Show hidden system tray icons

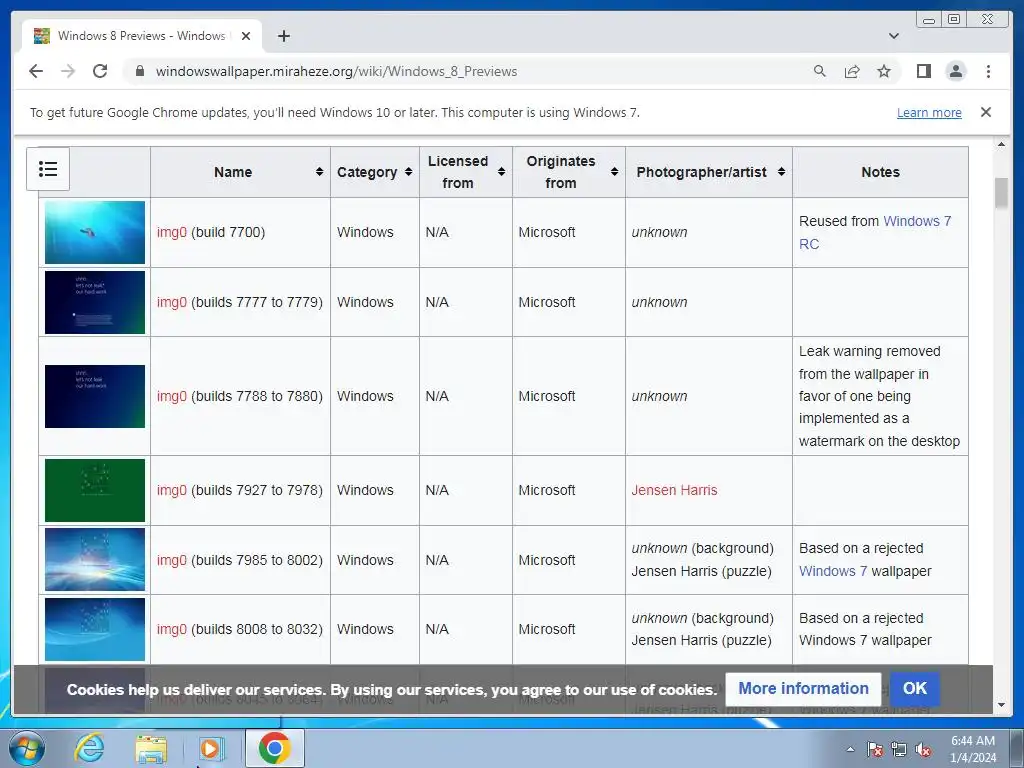(x=850, y=749)
